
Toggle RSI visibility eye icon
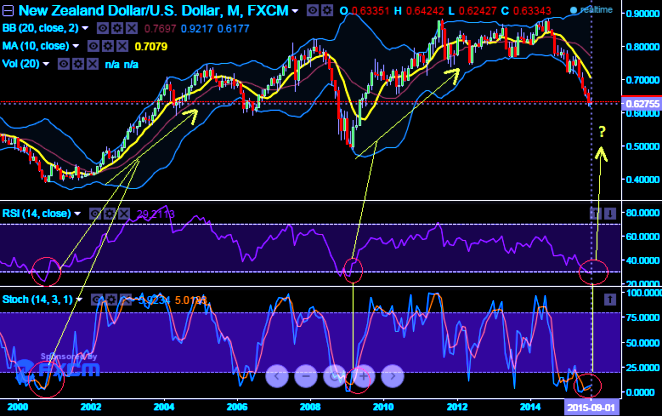pos(95,214)
